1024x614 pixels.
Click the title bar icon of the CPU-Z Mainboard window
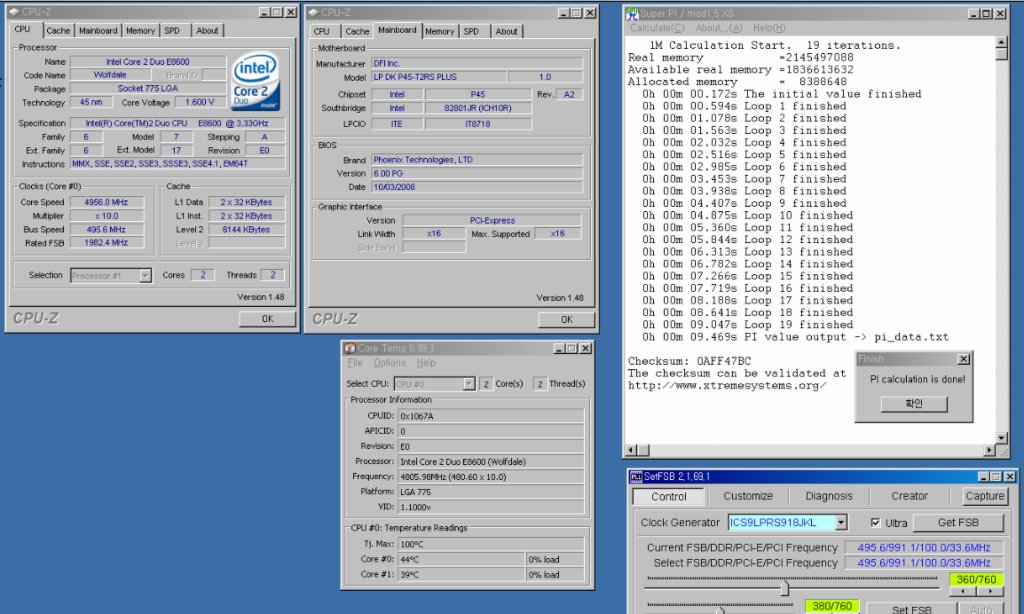pos(313,13)
